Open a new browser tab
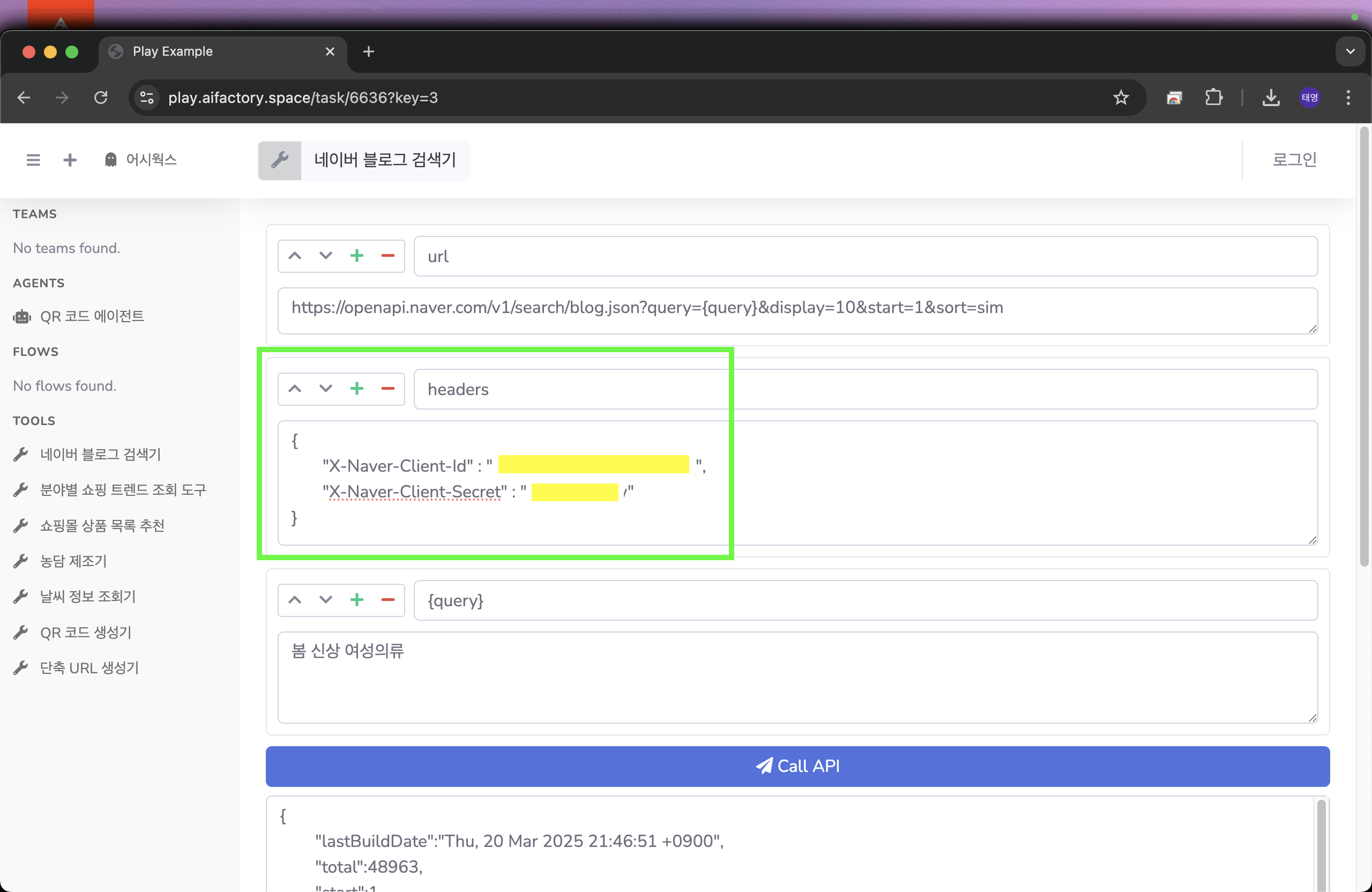Image resolution: width=1372 pixels, height=892 pixels. (x=368, y=51)
